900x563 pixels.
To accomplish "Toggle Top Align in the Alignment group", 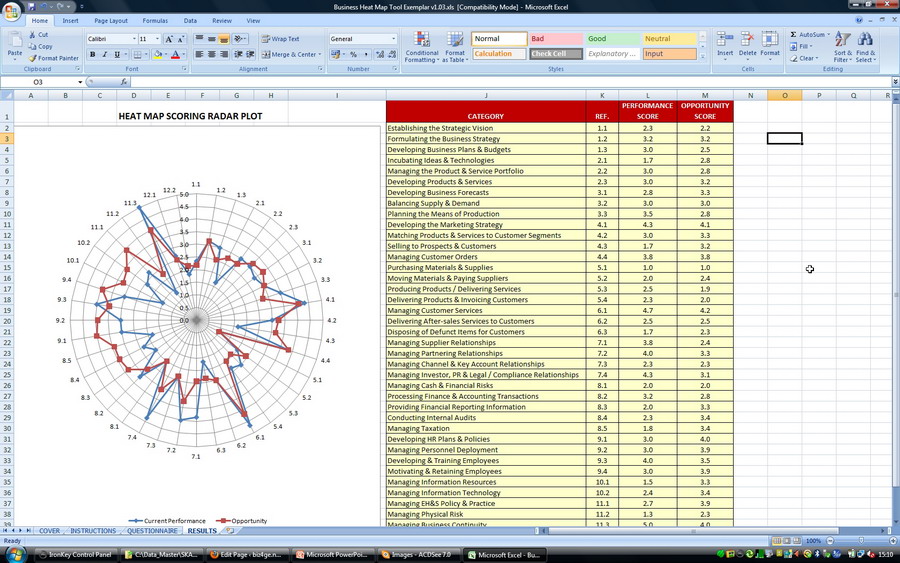I will click(x=199, y=39).
